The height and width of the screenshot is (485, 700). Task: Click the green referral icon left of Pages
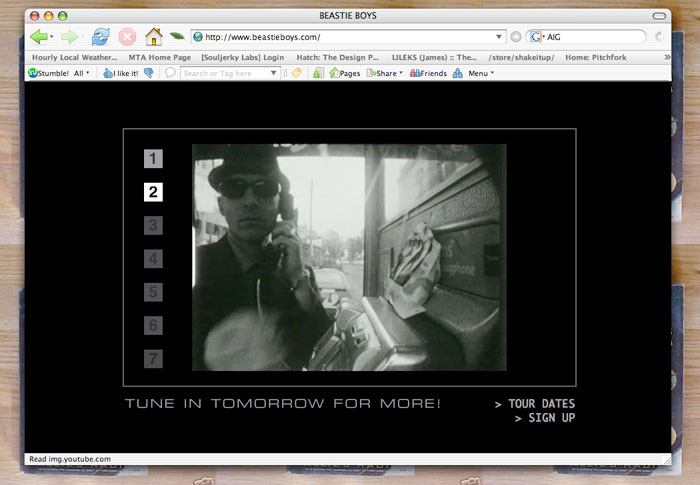318,73
